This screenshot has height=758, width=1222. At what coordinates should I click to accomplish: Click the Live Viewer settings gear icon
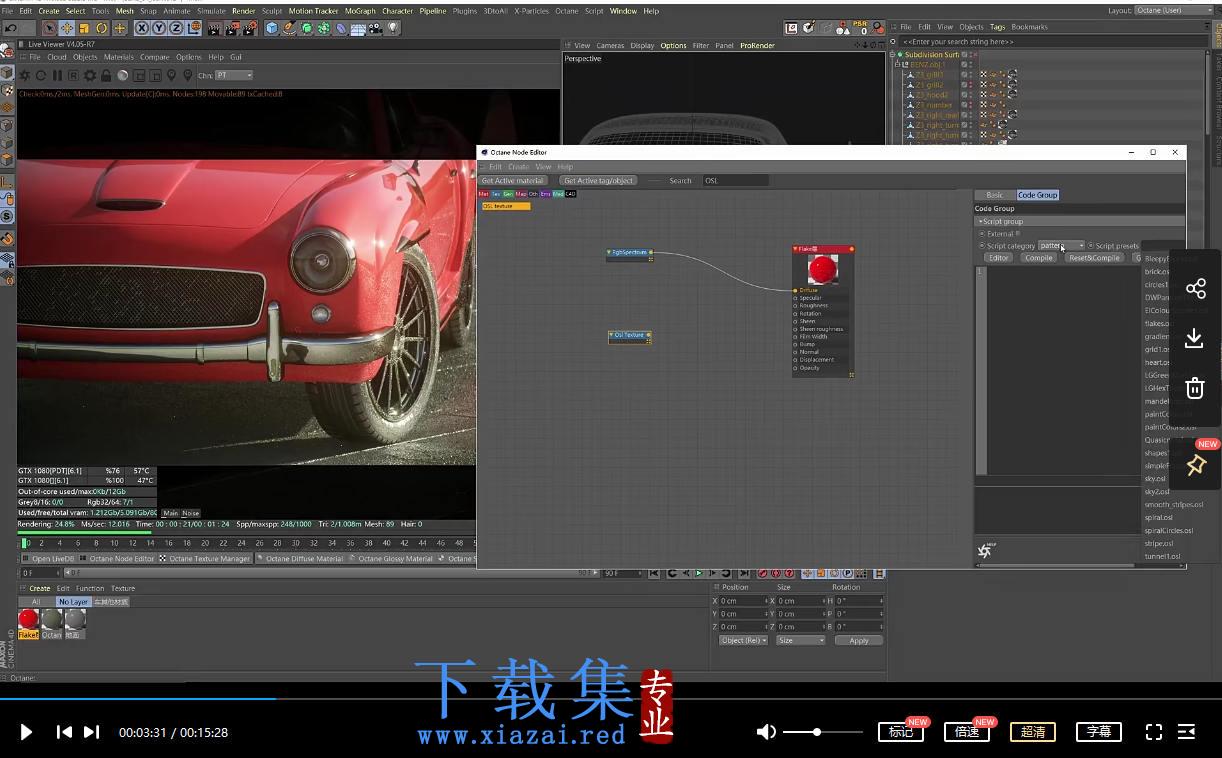tap(90, 75)
